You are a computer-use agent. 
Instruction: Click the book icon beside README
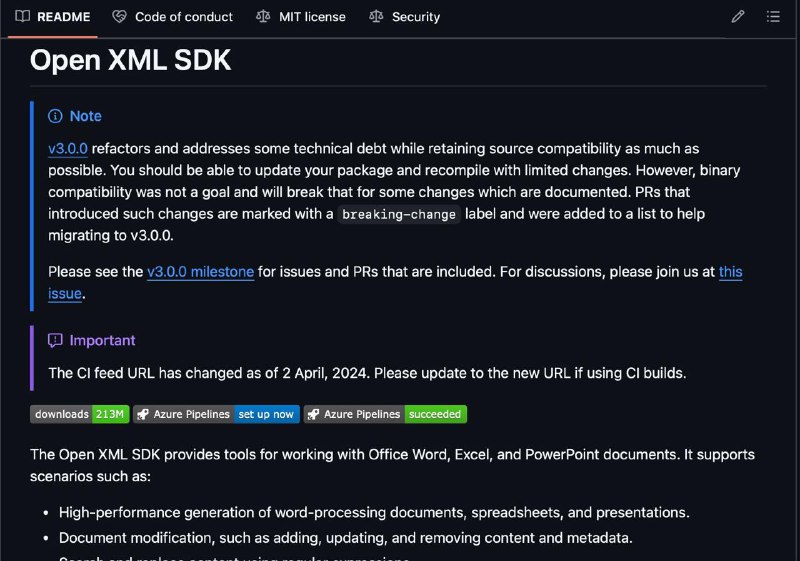(x=22, y=16)
